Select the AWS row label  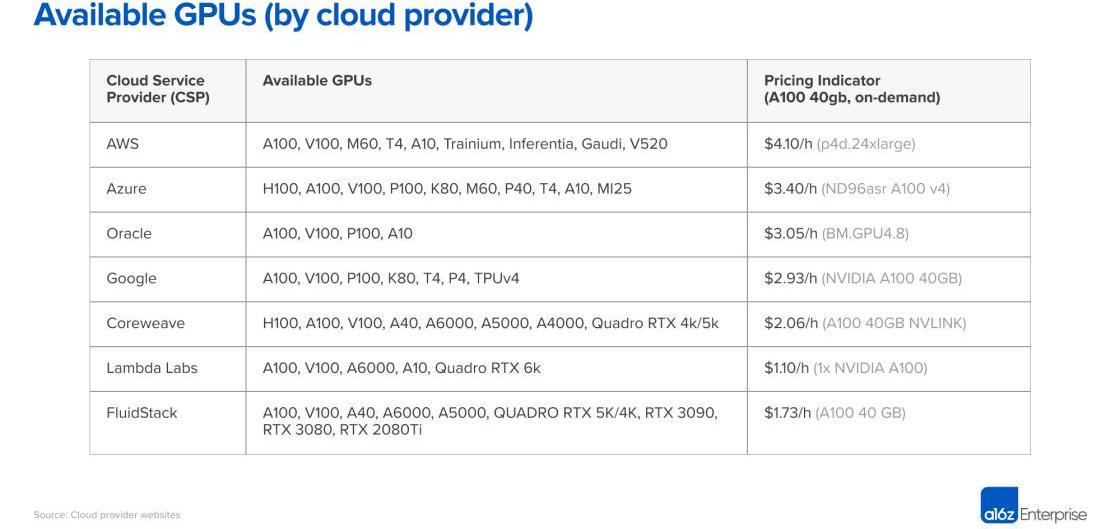123,144
